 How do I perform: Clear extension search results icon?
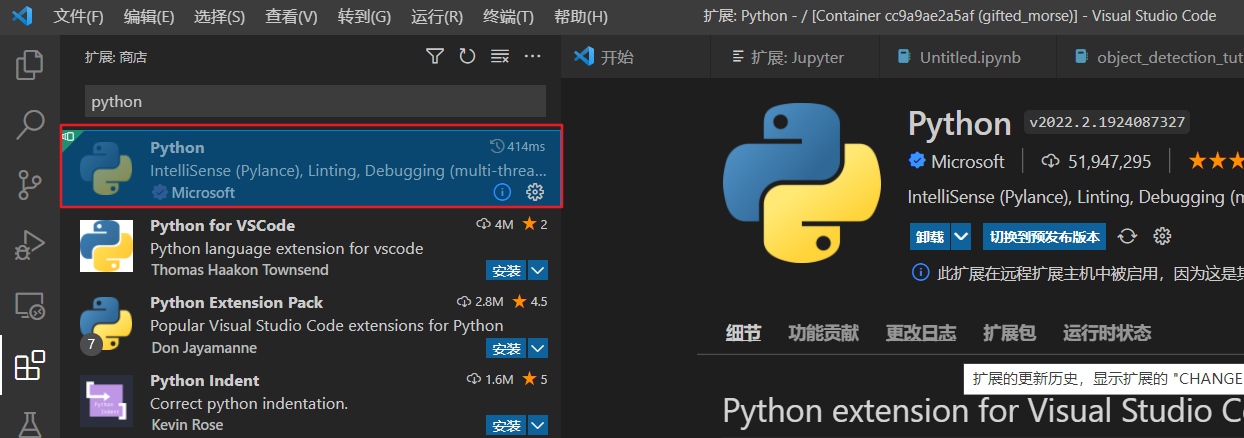point(500,57)
